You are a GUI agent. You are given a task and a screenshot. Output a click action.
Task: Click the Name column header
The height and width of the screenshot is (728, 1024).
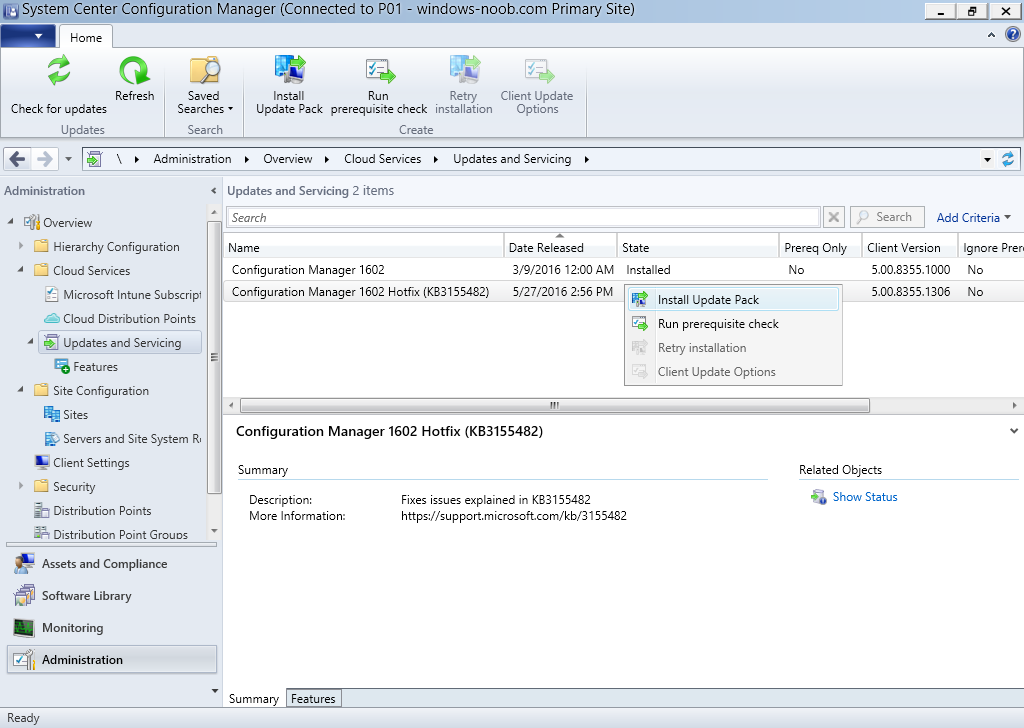click(x=364, y=247)
